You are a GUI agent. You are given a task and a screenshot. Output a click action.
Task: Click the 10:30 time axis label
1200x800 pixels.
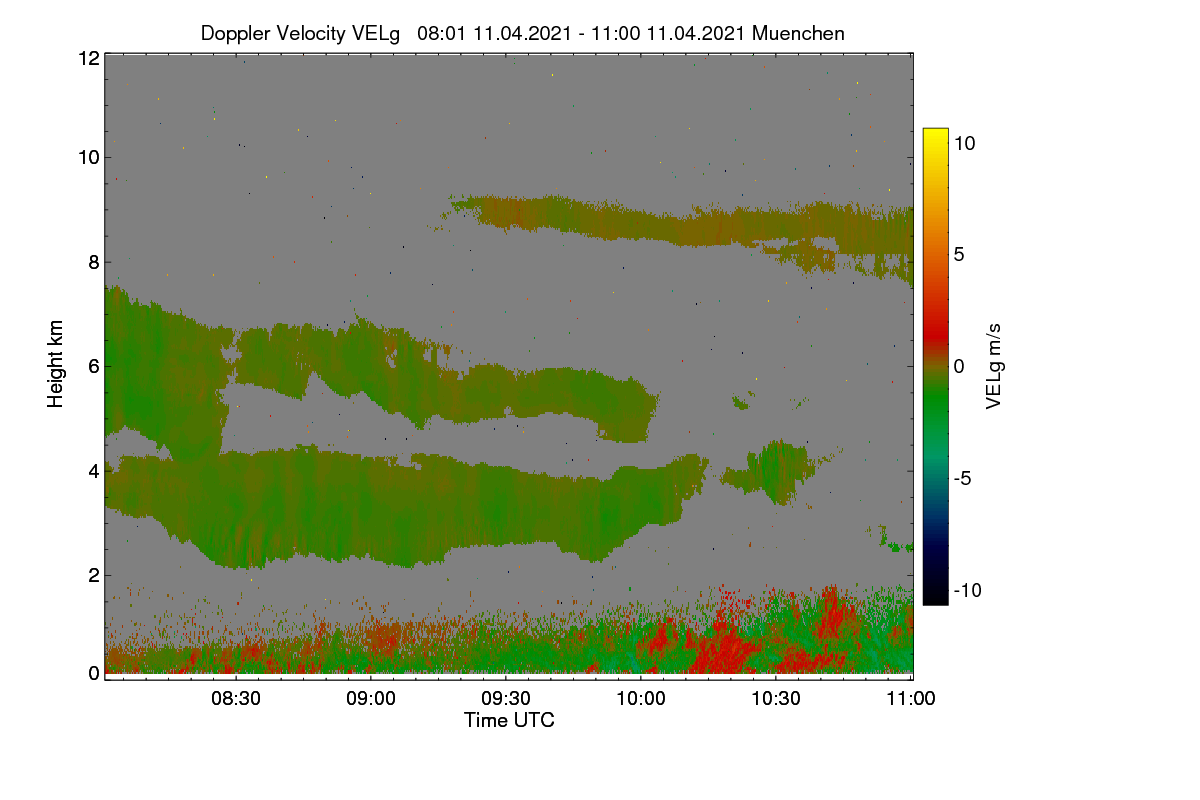click(776, 700)
